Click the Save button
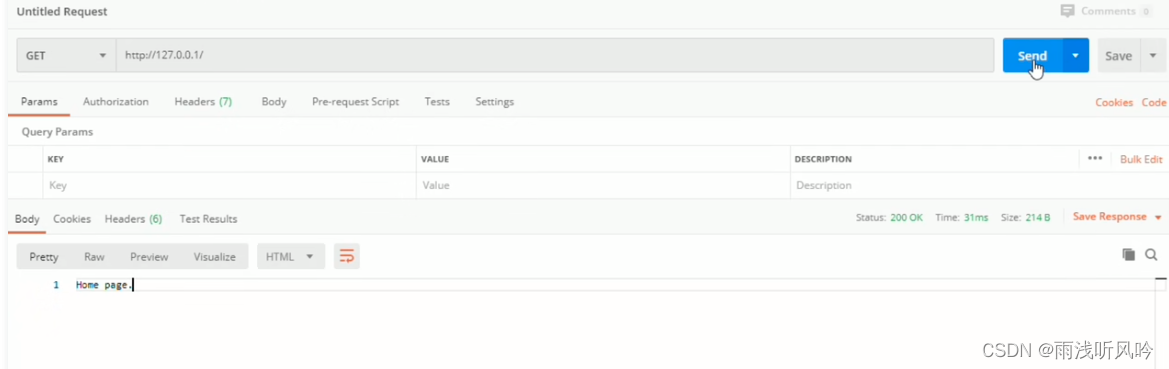Viewport: 1169px width, 369px height. pyautogui.click(x=1118, y=56)
